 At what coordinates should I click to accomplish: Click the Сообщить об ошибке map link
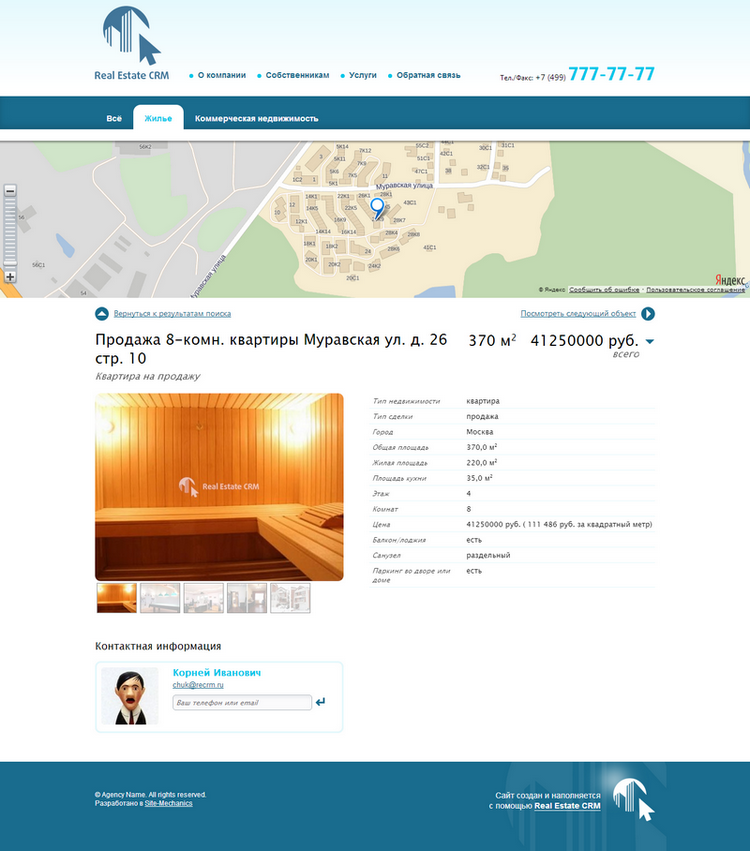coord(604,290)
